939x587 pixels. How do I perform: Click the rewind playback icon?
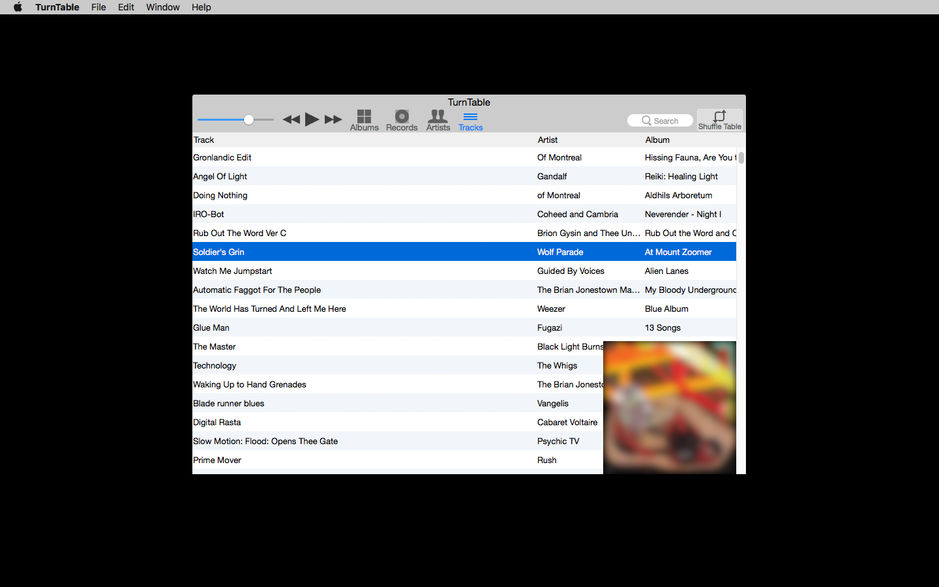pyautogui.click(x=291, y=118)
